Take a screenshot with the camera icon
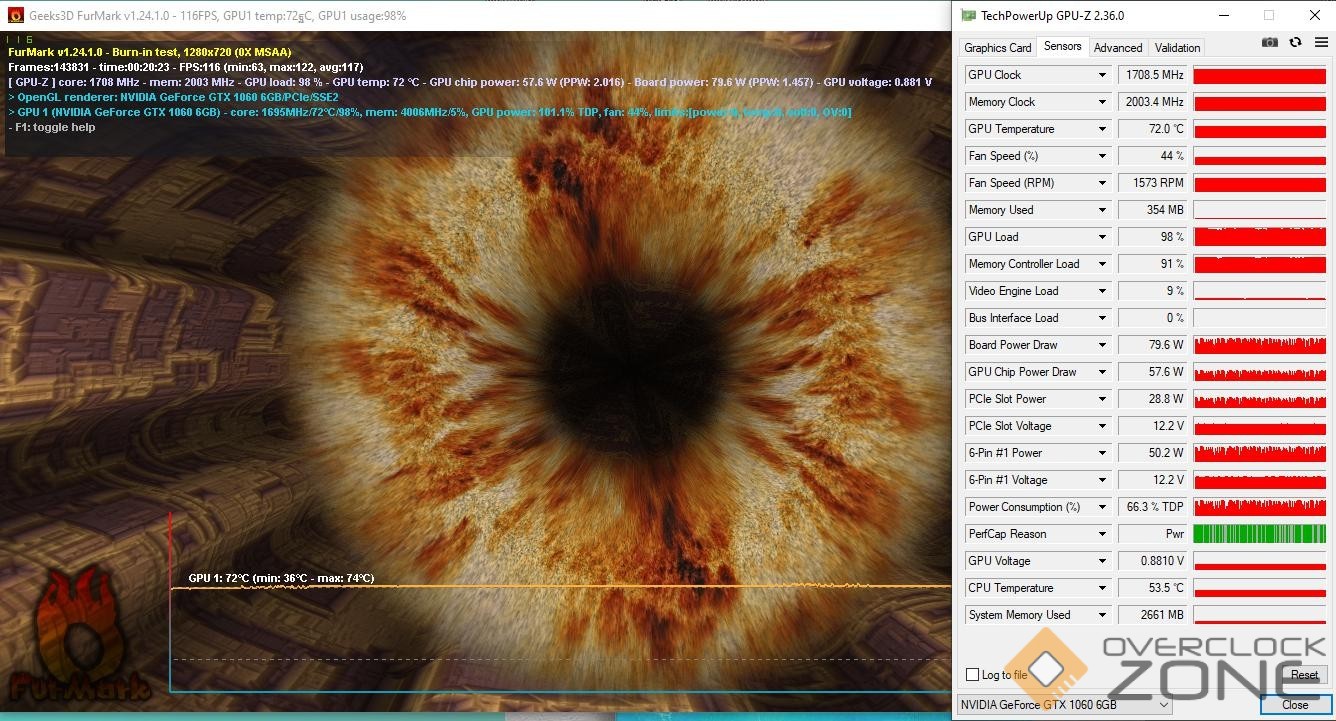 (x=1270, y=42)
